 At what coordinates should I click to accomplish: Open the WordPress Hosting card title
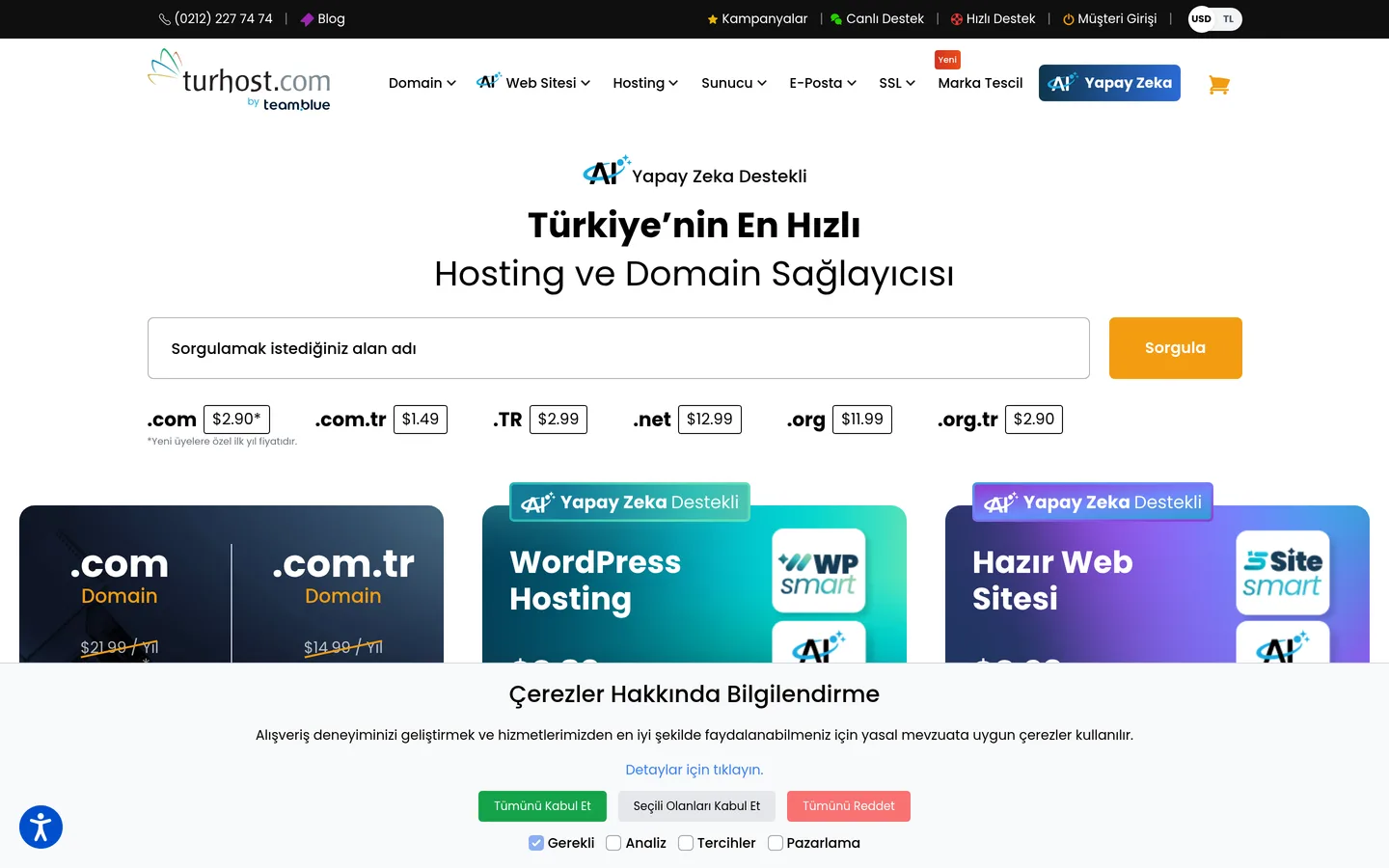pyautogui.click(x=595, y=581)
